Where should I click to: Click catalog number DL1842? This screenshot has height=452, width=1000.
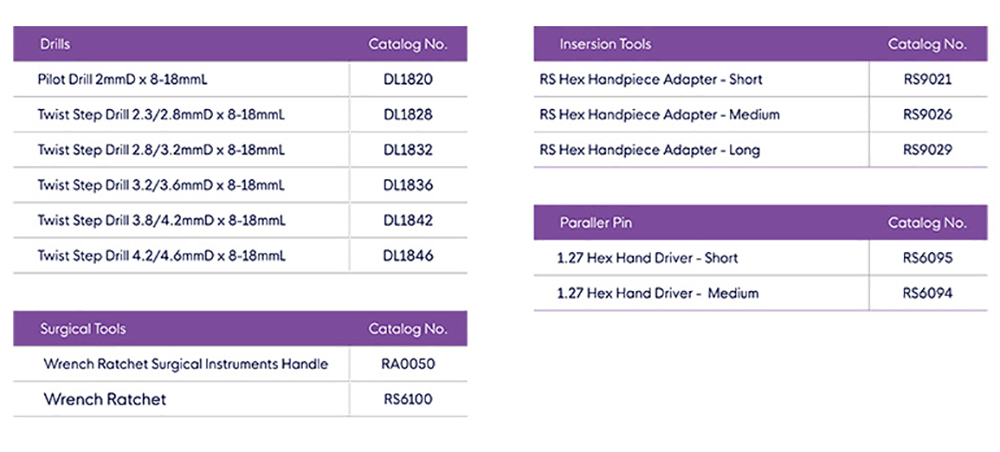coord(408,221)
